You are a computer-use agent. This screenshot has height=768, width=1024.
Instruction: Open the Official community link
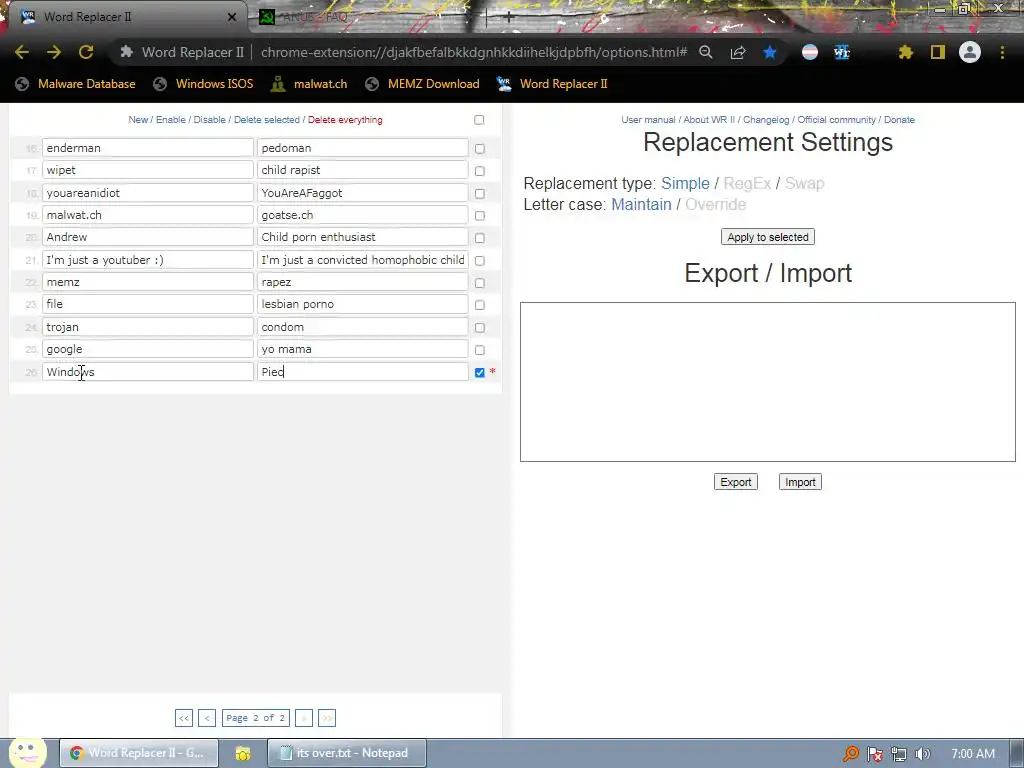(837, 120)
